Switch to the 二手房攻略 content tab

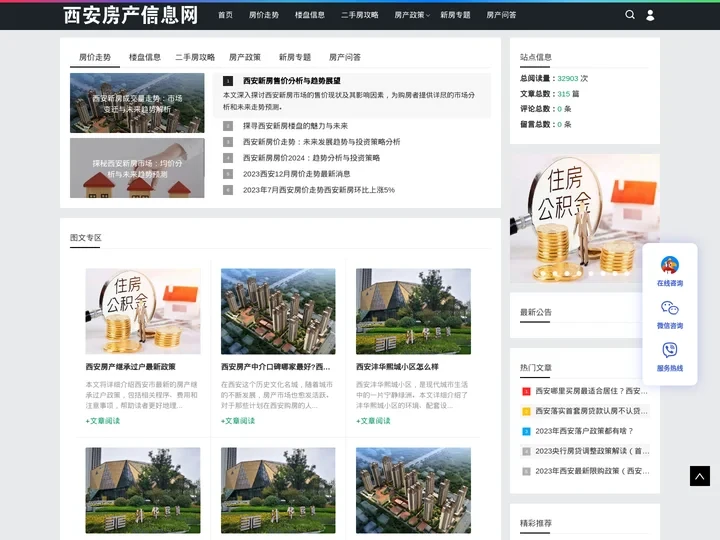tap(195, 57)
